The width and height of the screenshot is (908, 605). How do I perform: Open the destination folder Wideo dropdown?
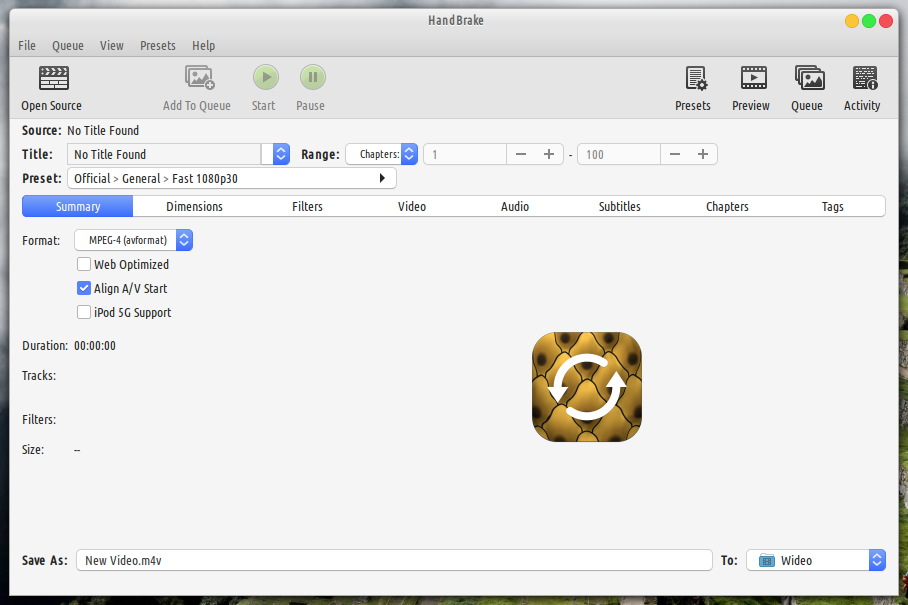pyautogui.click(x=815, y=560)
